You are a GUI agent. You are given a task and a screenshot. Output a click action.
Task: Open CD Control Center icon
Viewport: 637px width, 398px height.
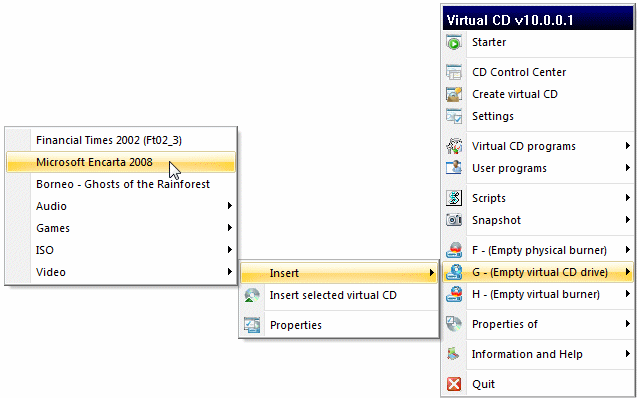point(454,72)
